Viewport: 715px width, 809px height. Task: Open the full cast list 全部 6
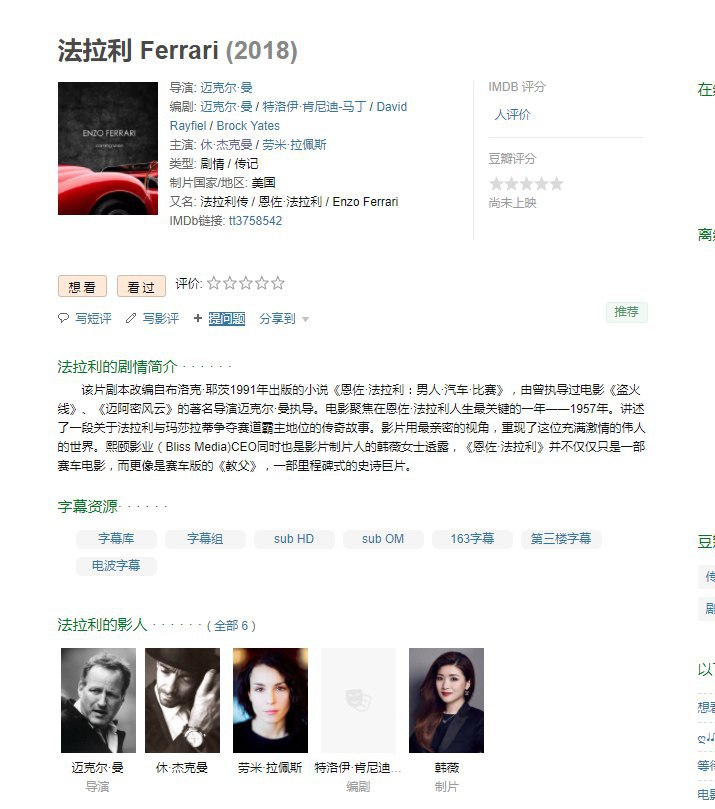(231, 626)
